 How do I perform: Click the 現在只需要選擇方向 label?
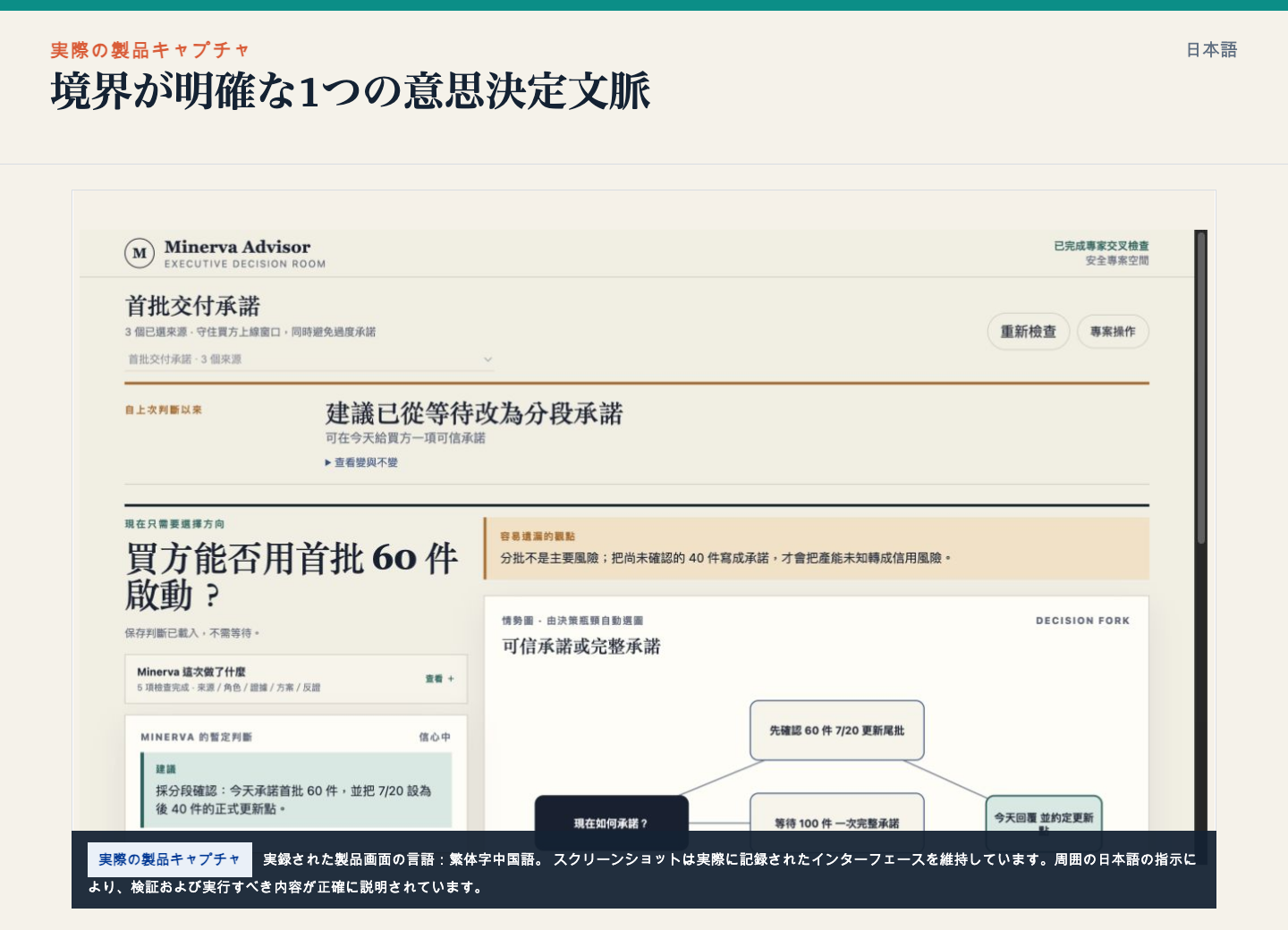tap(174, 524)
